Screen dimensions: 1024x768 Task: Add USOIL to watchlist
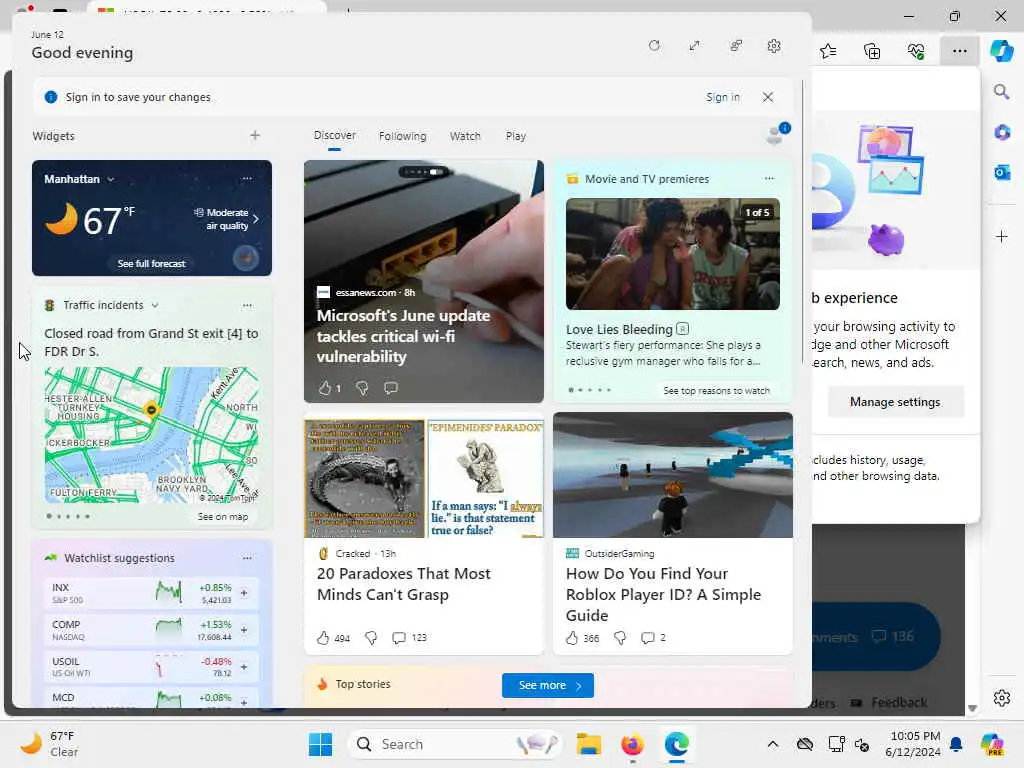tap(244, 667)
